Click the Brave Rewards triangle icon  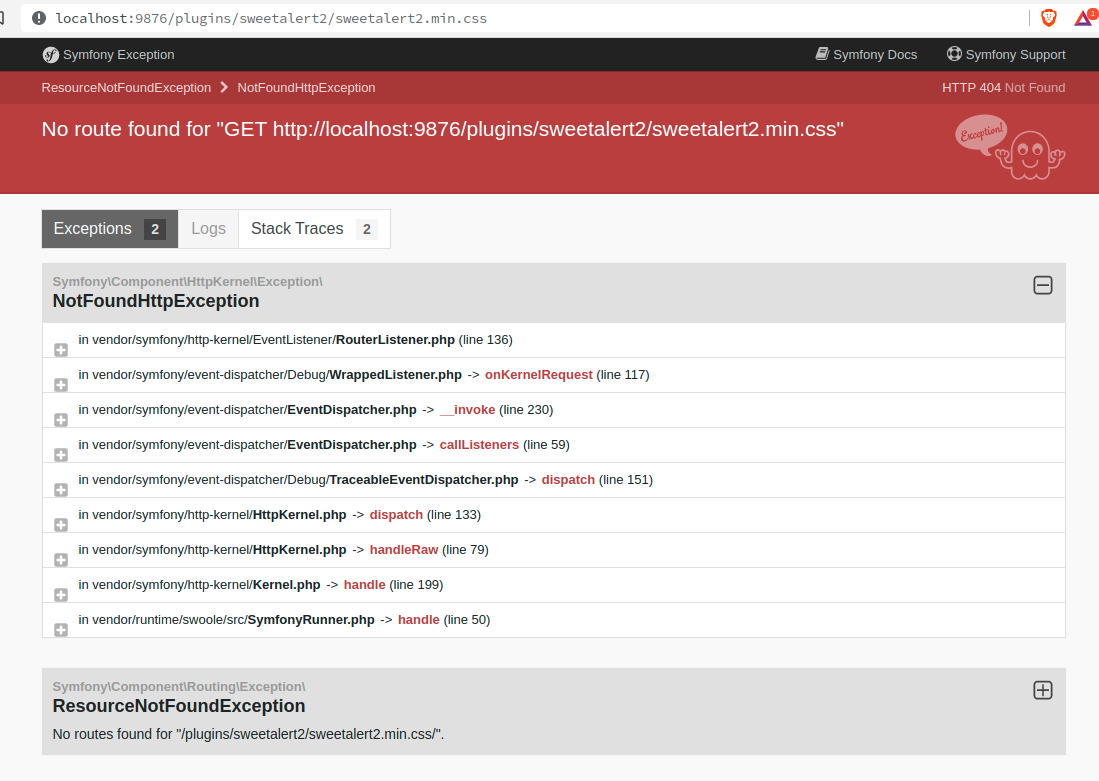click(x=1084, y=18)
